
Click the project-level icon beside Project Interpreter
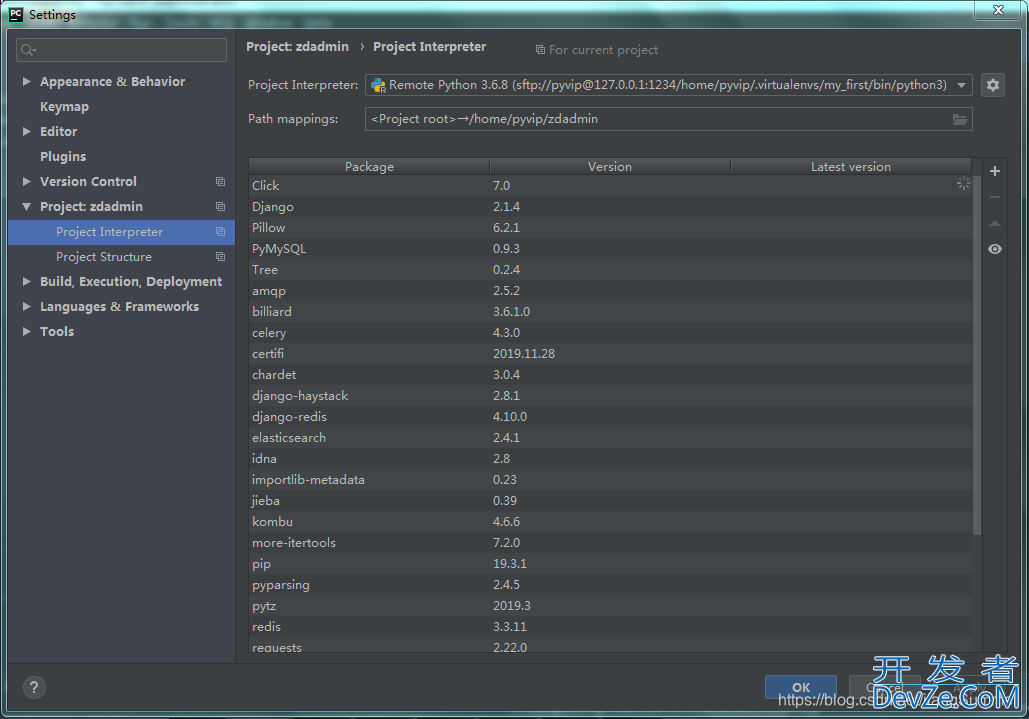coord(220,232)
